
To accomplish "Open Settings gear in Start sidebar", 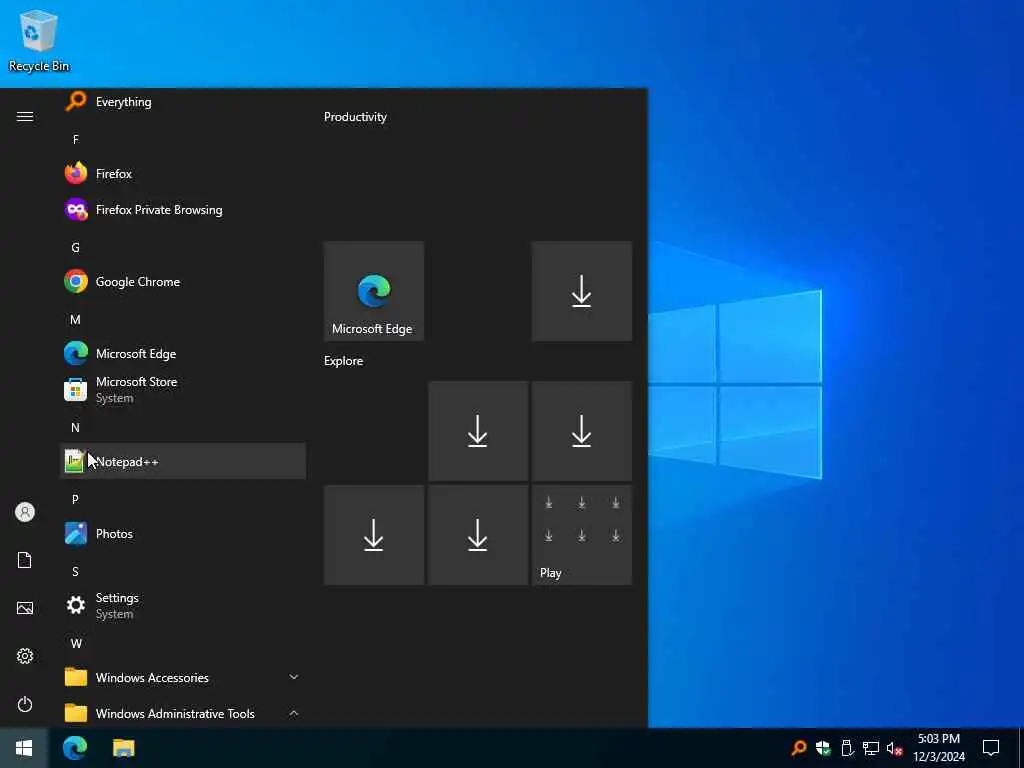I will tap(25, 656).
